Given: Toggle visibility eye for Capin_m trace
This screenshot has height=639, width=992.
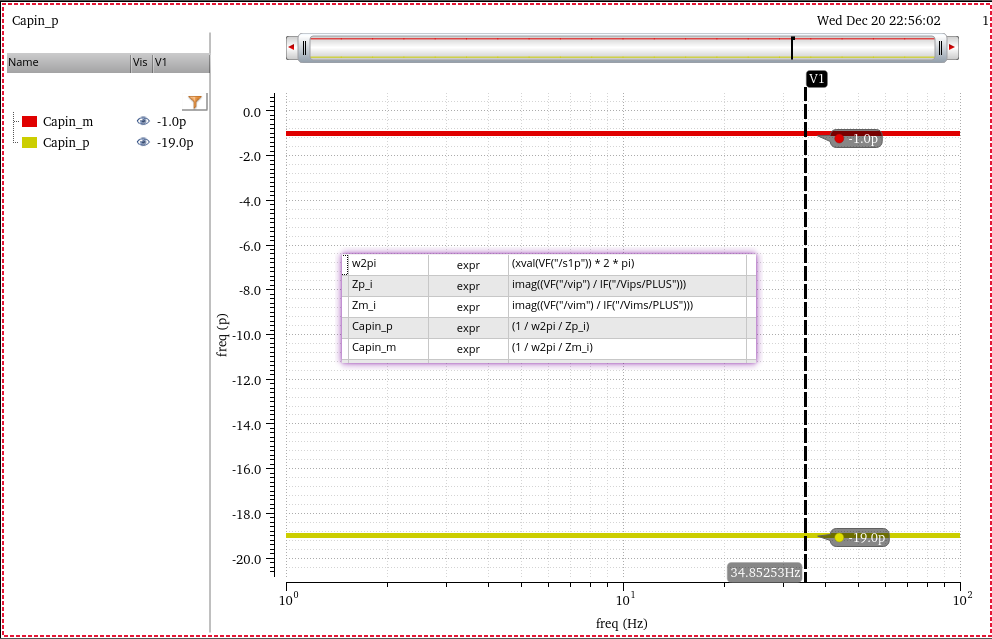Looking at the screenshot, I should (x=144, y=121).
